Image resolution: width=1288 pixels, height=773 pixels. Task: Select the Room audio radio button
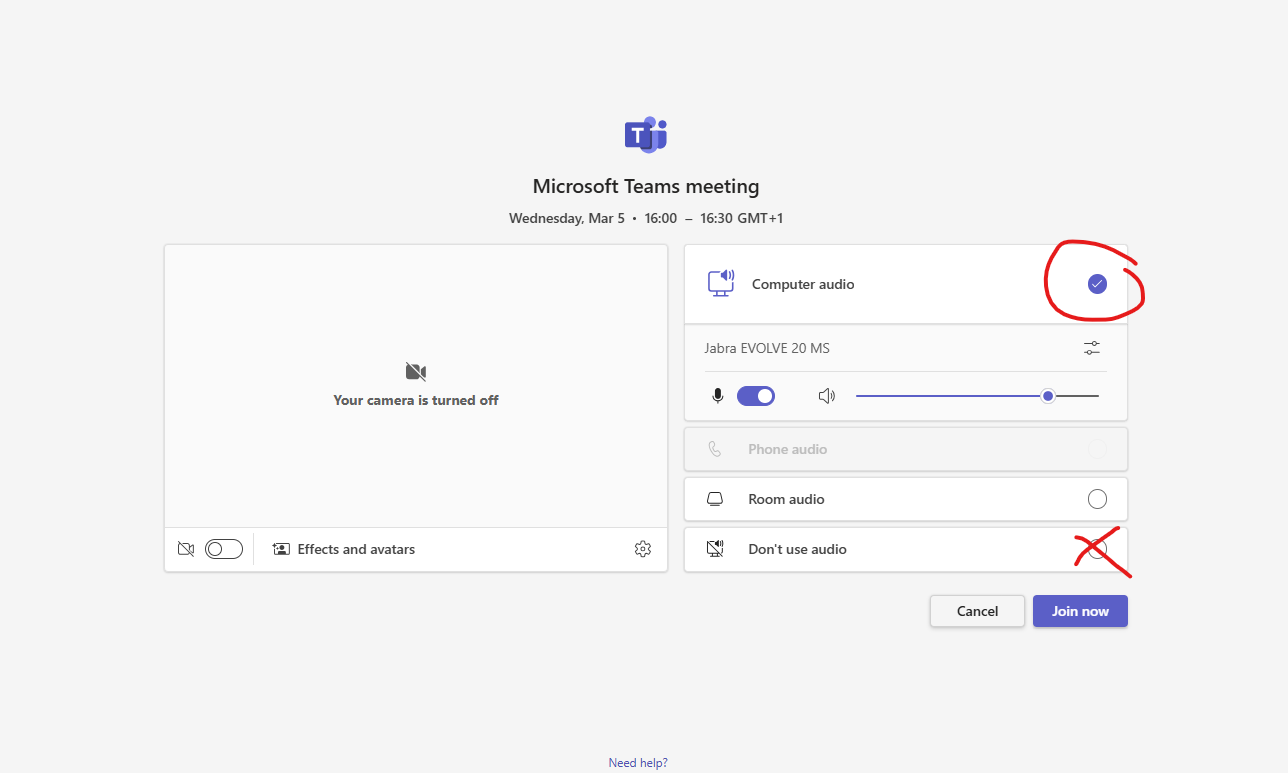tap(1097, 499)
